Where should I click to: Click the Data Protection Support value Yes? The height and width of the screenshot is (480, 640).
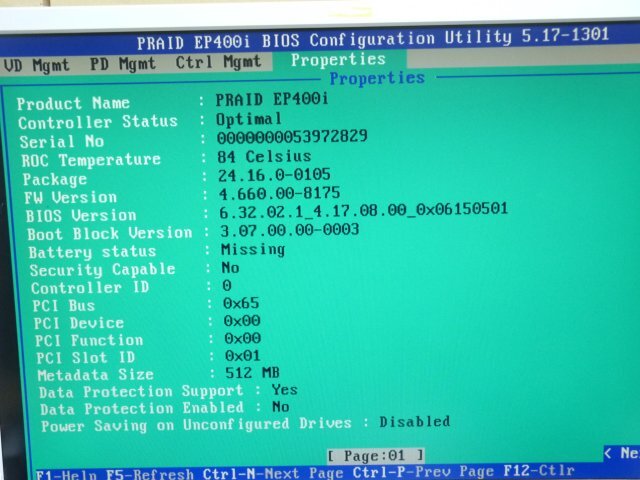(284, 390)
